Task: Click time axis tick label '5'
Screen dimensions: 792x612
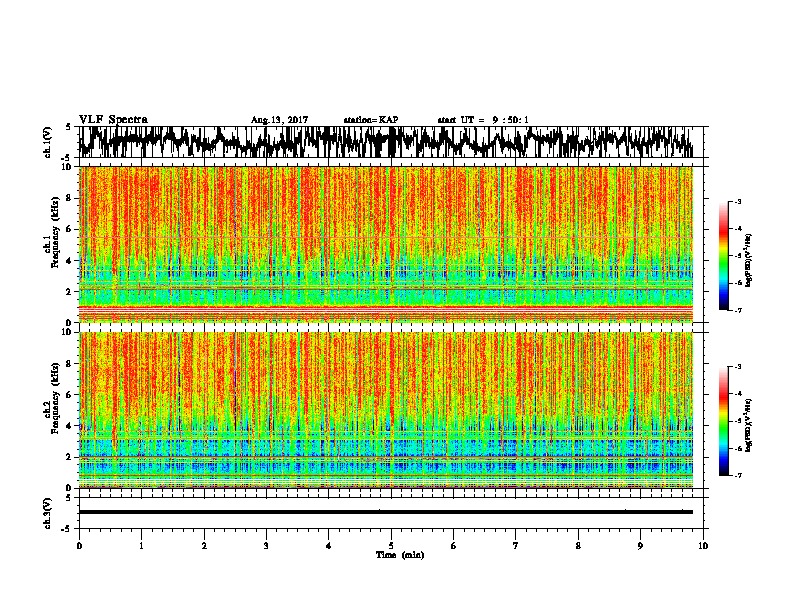Action: pyautogui.click(x=391, y=546)
